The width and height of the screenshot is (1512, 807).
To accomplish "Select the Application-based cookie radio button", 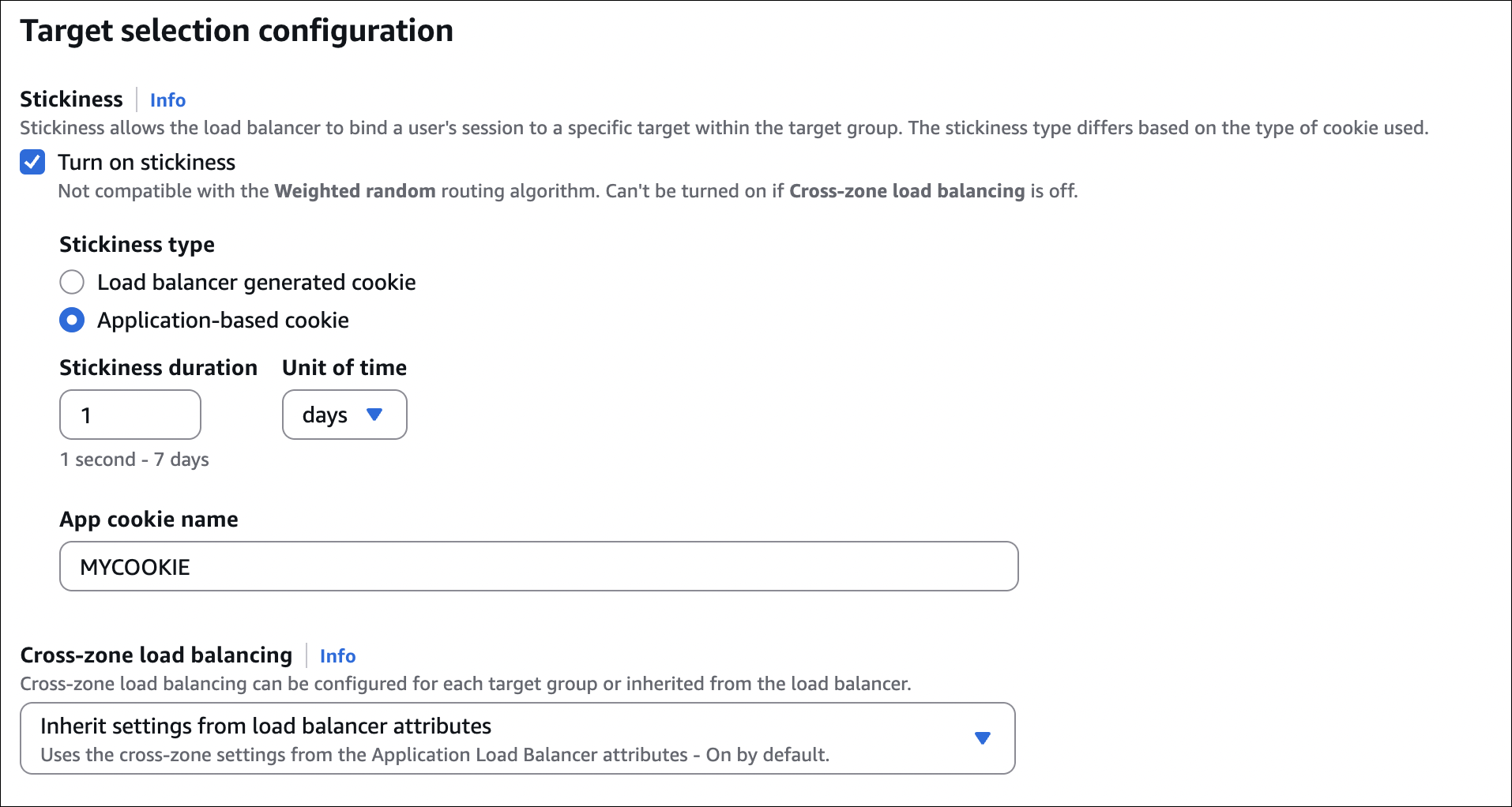I will [x=72, y=320].
